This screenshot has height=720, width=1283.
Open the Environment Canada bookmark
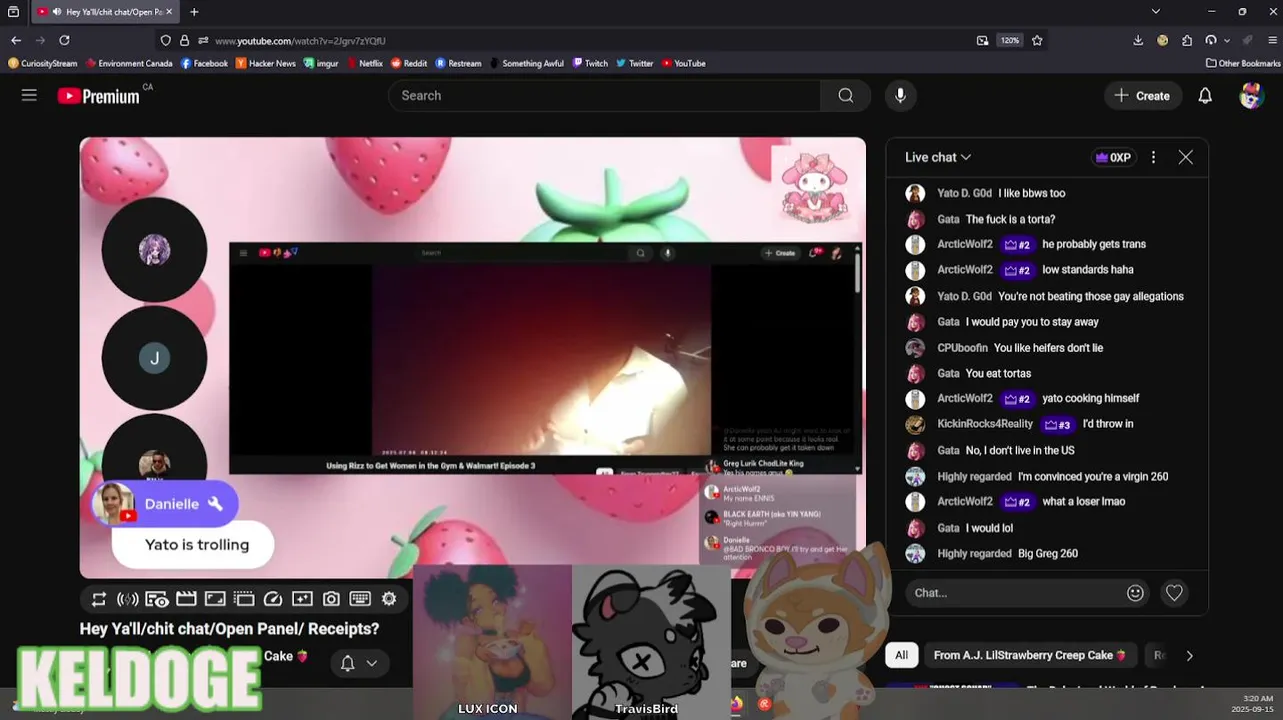(130, 63)
